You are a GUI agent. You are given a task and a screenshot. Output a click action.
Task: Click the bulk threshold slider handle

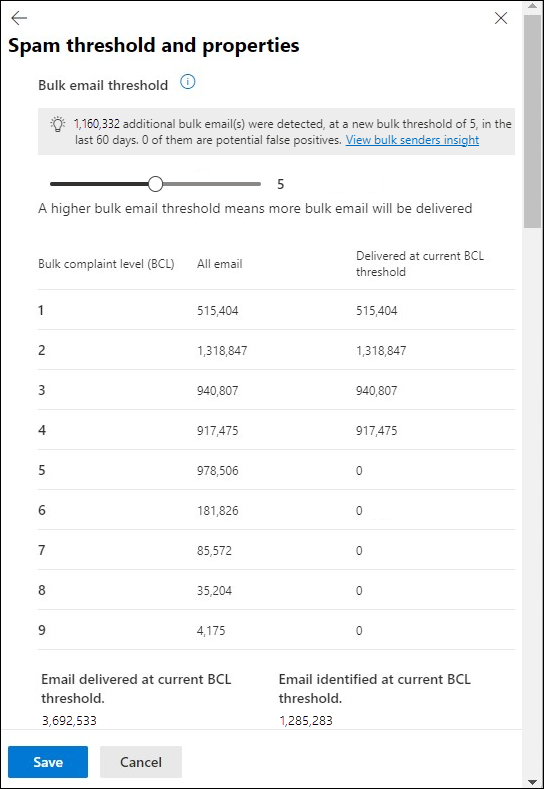[x=156, y=184]
